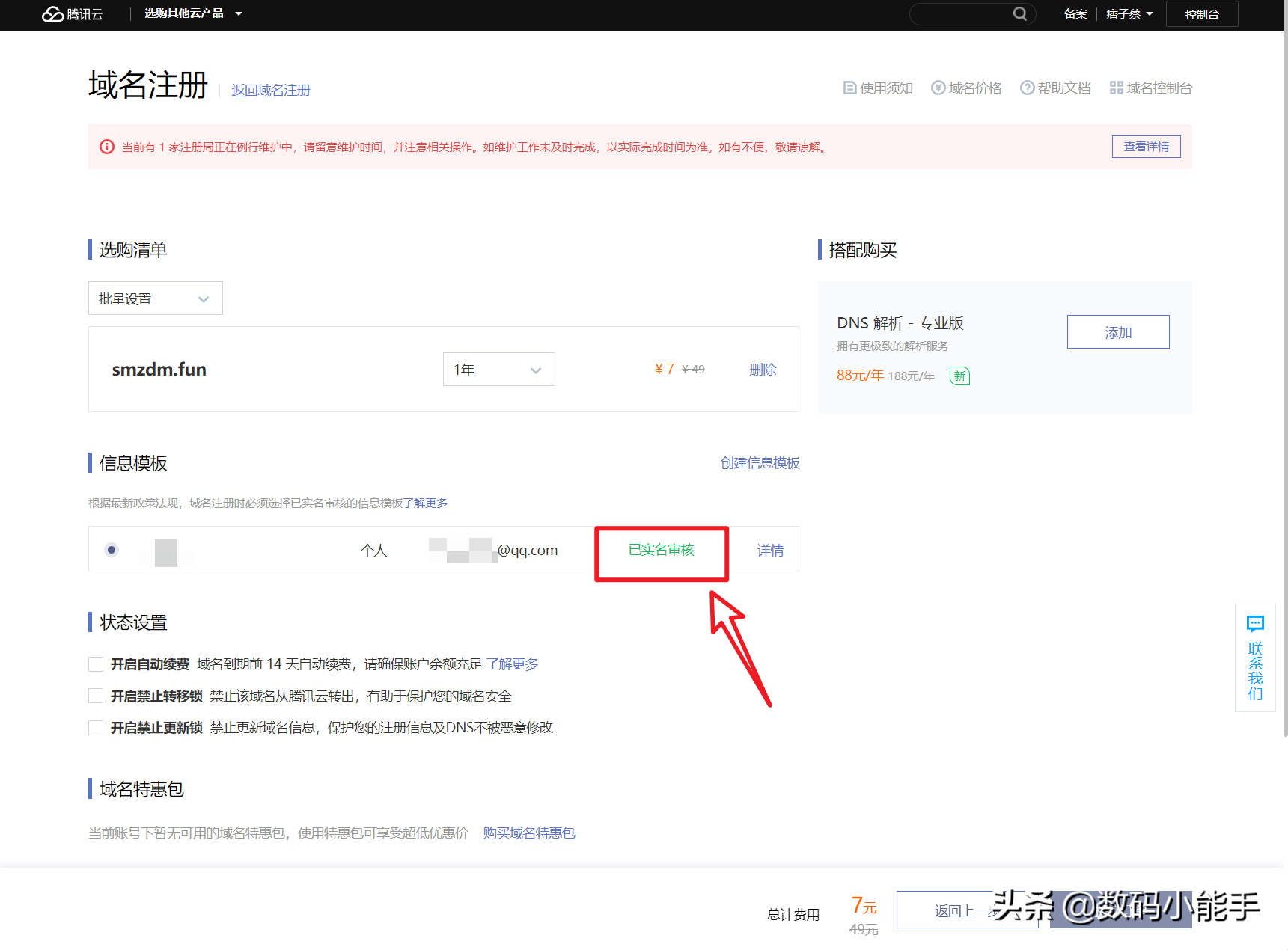
Task: Open the 批量设置 dropdown
Action: click(155, 298)
